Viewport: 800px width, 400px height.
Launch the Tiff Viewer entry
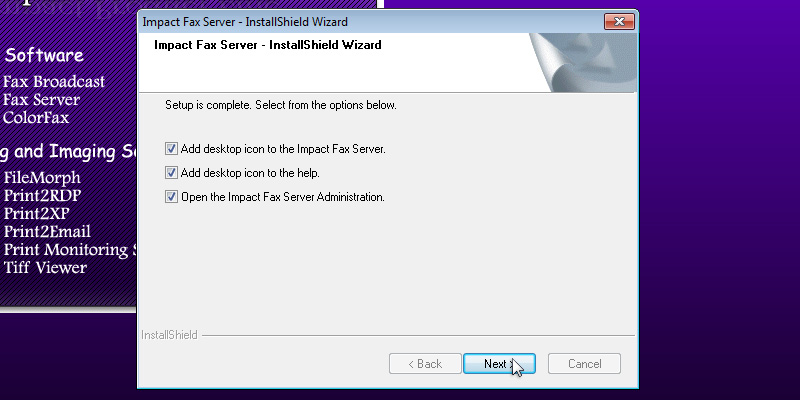click(x=45, y=268)
